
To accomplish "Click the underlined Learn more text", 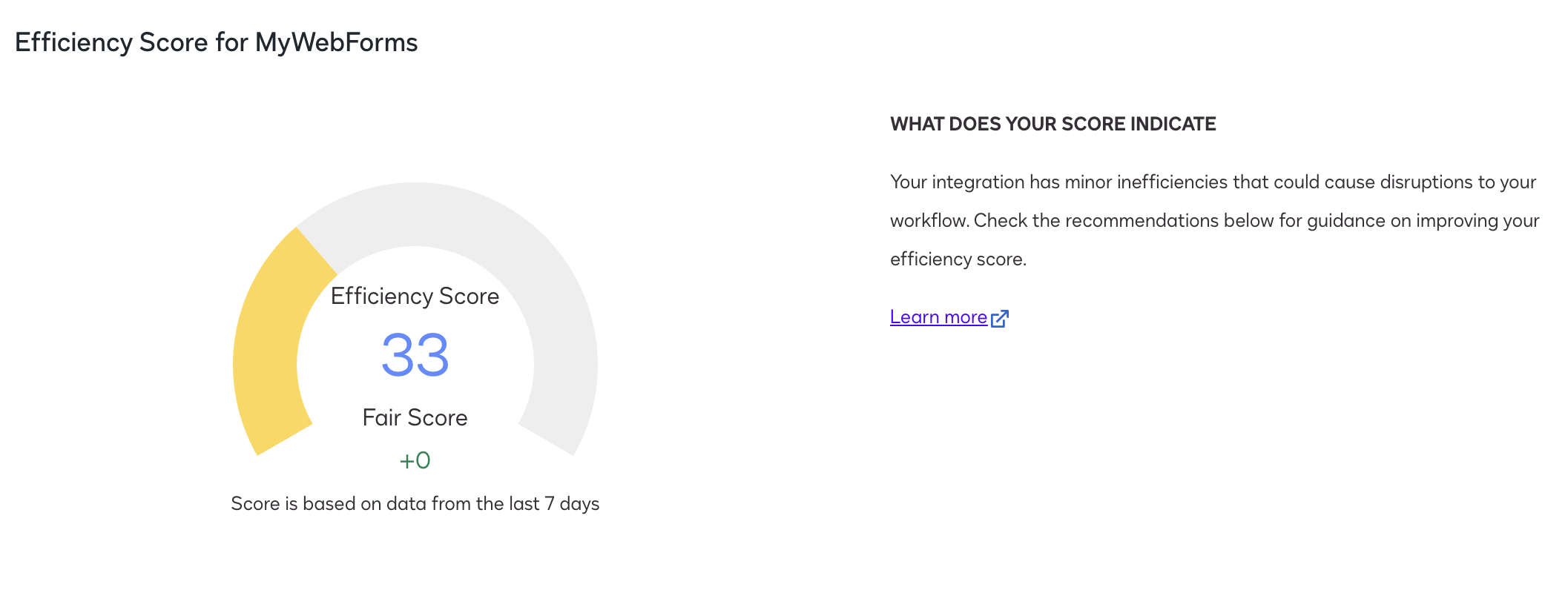I will tap(938, 317).
